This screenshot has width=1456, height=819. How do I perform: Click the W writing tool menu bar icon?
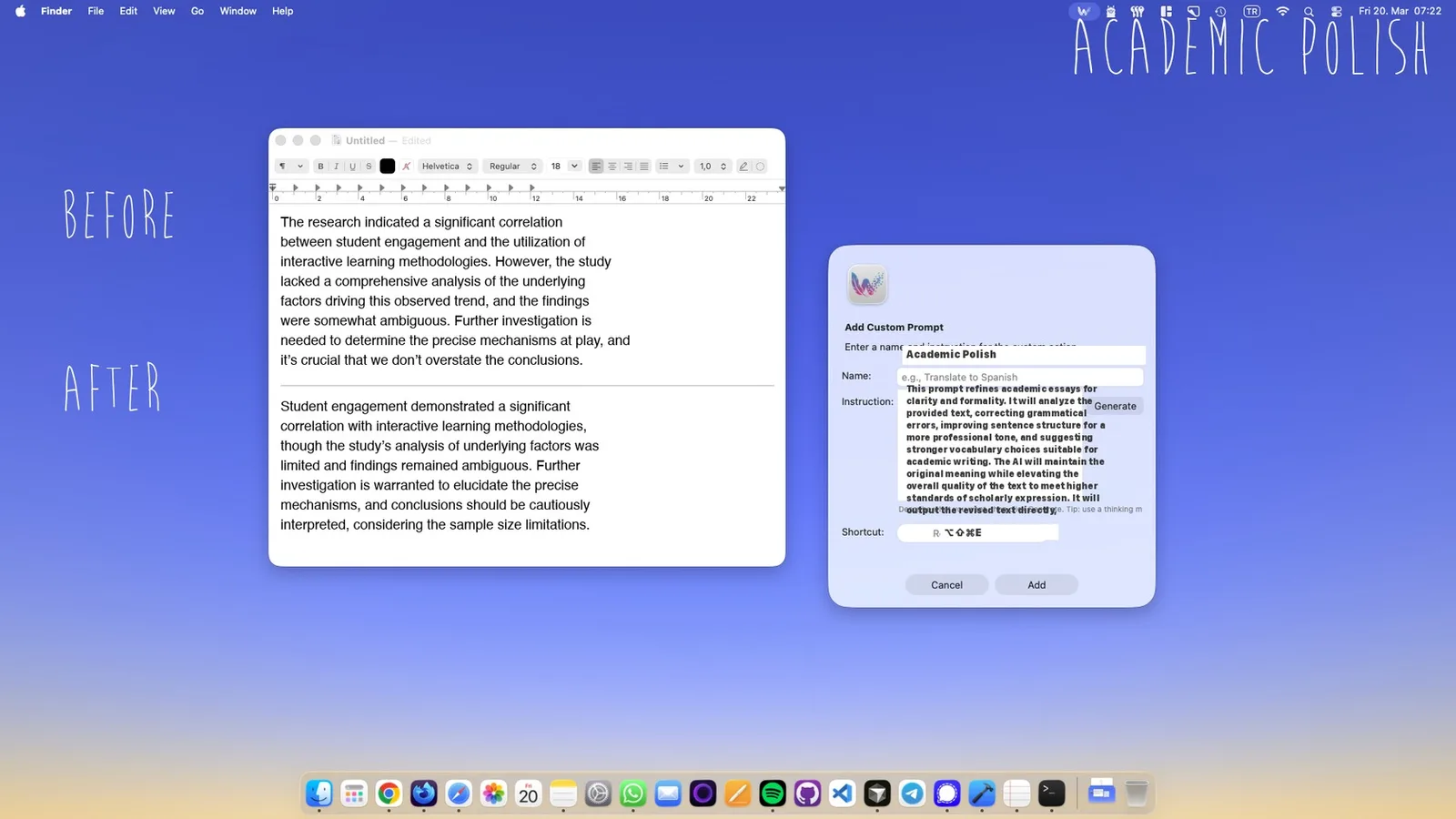click(1083, 11)
